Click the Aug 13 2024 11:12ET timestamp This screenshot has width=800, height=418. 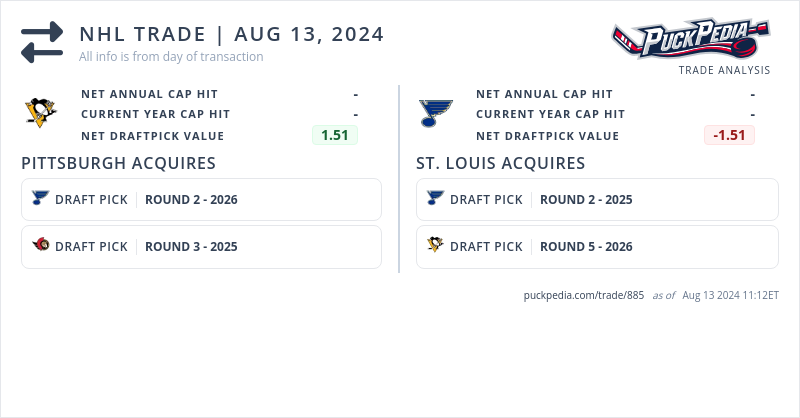(730, 295)
